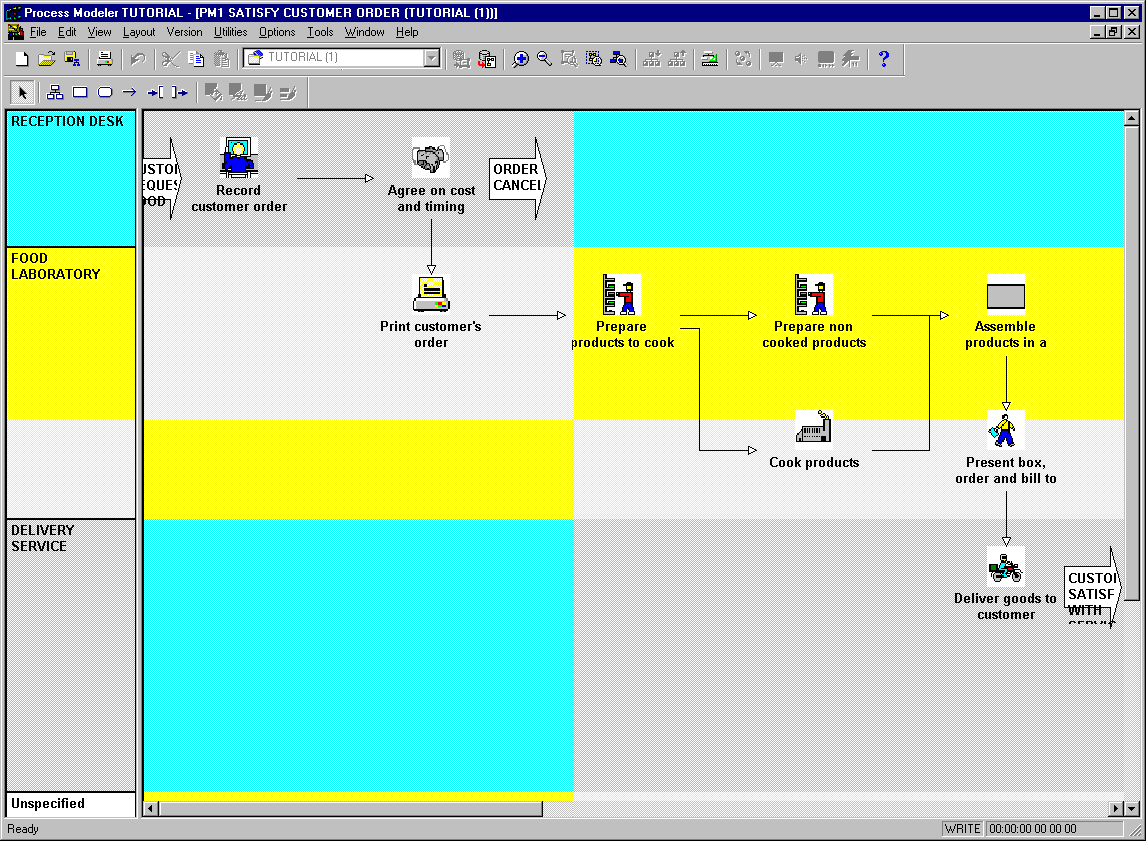
Task: Select the arrow selection tool
Action: (22, 92)
